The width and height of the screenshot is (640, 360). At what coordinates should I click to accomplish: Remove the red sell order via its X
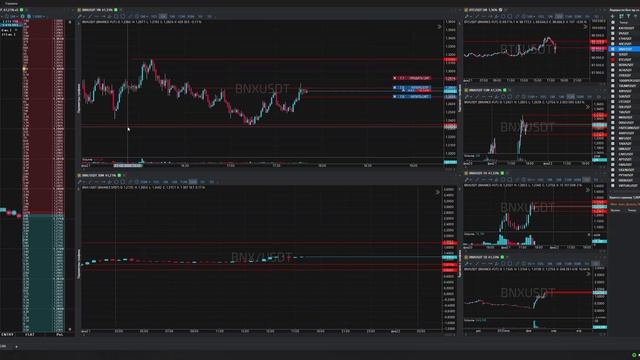point(395,78)
